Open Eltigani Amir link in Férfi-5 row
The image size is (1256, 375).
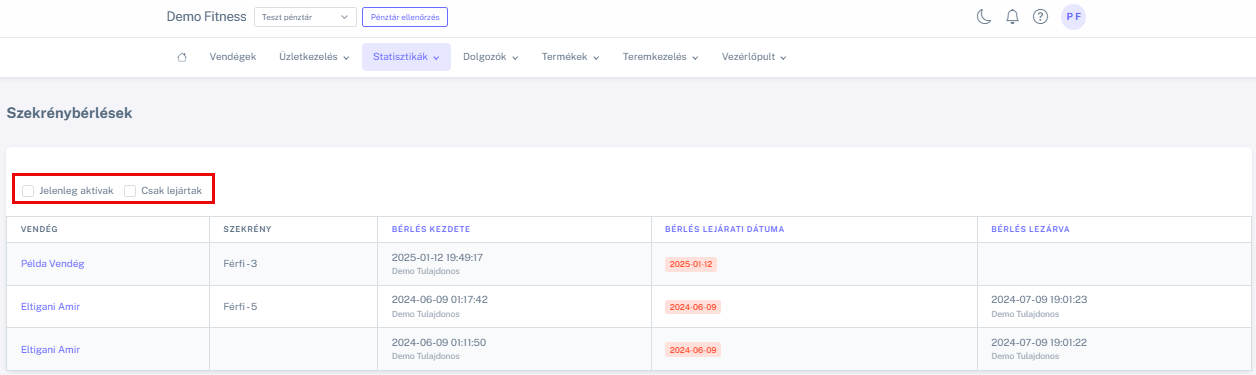pos(50,306)
